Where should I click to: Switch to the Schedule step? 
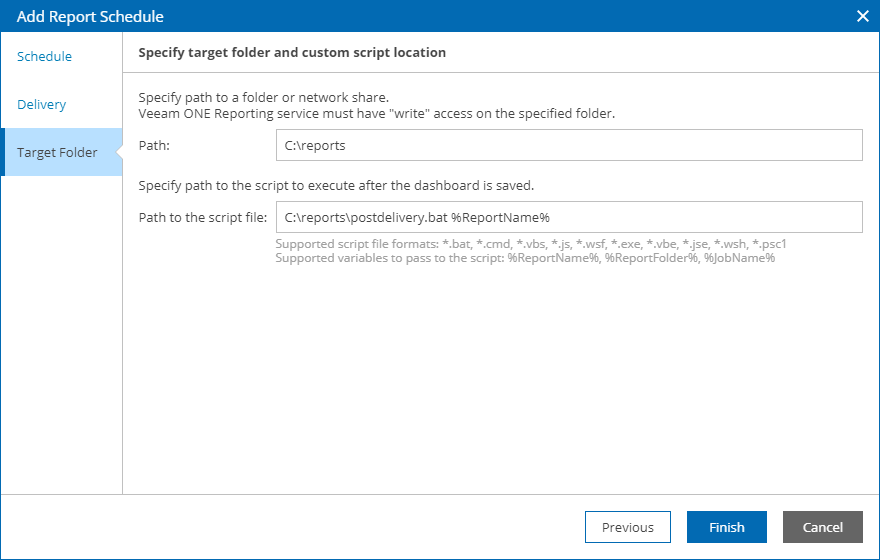(45, 56)
